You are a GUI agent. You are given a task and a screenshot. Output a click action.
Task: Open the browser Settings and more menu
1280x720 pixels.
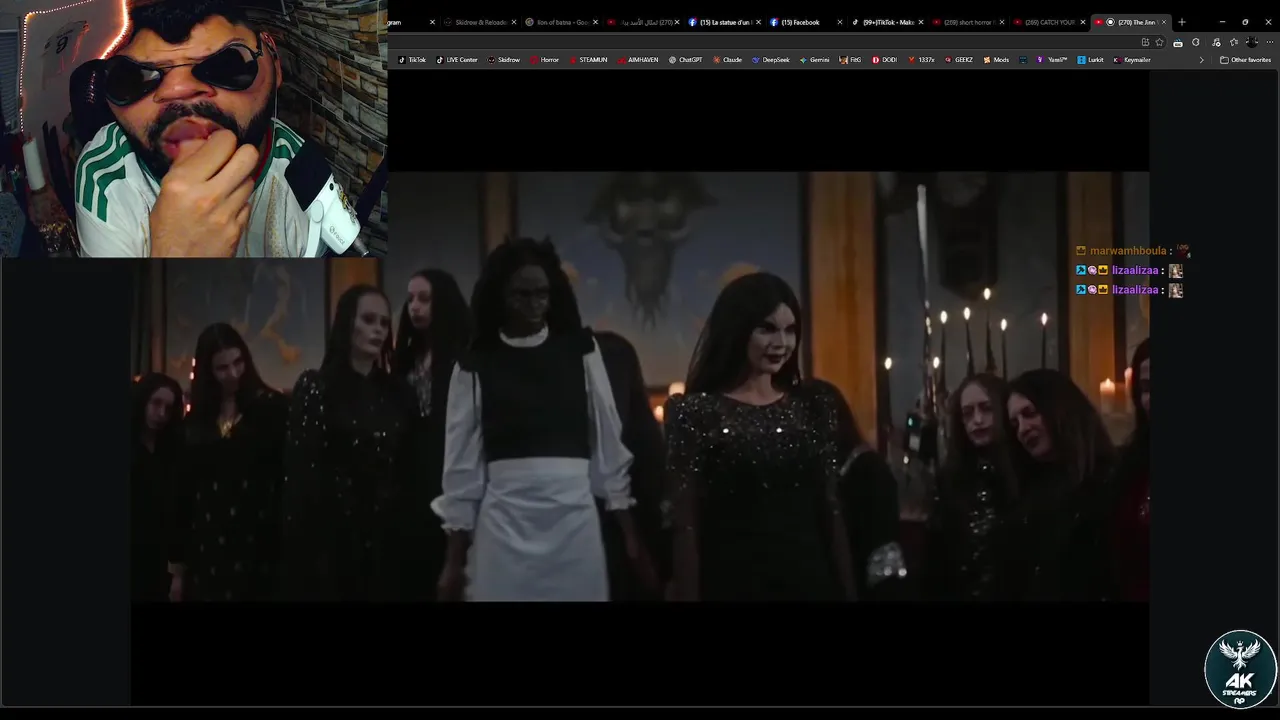click(x=1269, y=42)
